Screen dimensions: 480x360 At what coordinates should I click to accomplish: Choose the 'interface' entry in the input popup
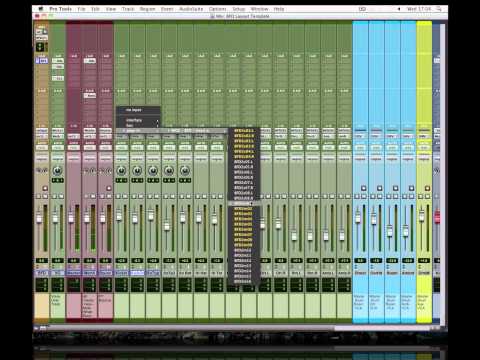tap(138, 120)
